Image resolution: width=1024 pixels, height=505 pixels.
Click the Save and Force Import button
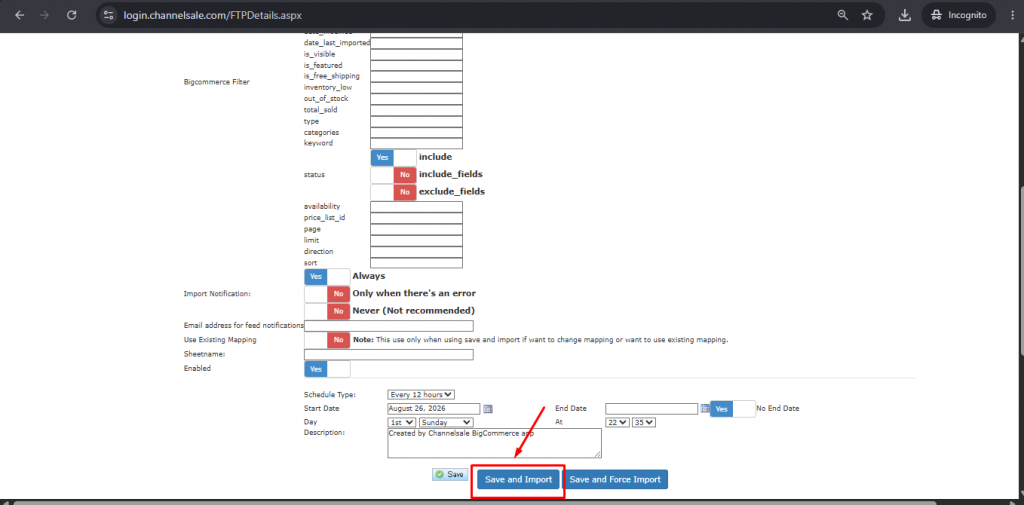(x=615, y=480)
